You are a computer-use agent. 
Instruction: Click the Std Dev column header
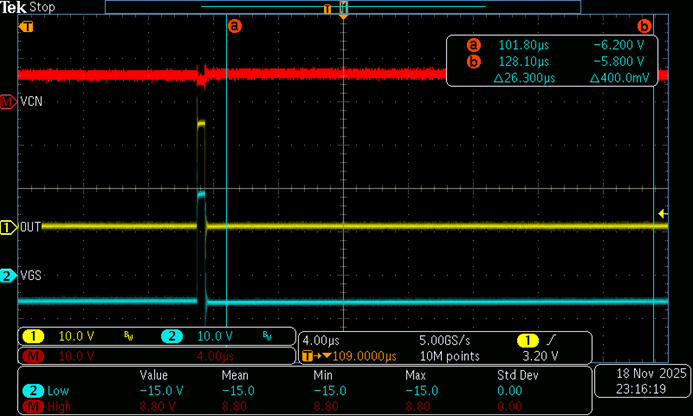click(518, 375)
